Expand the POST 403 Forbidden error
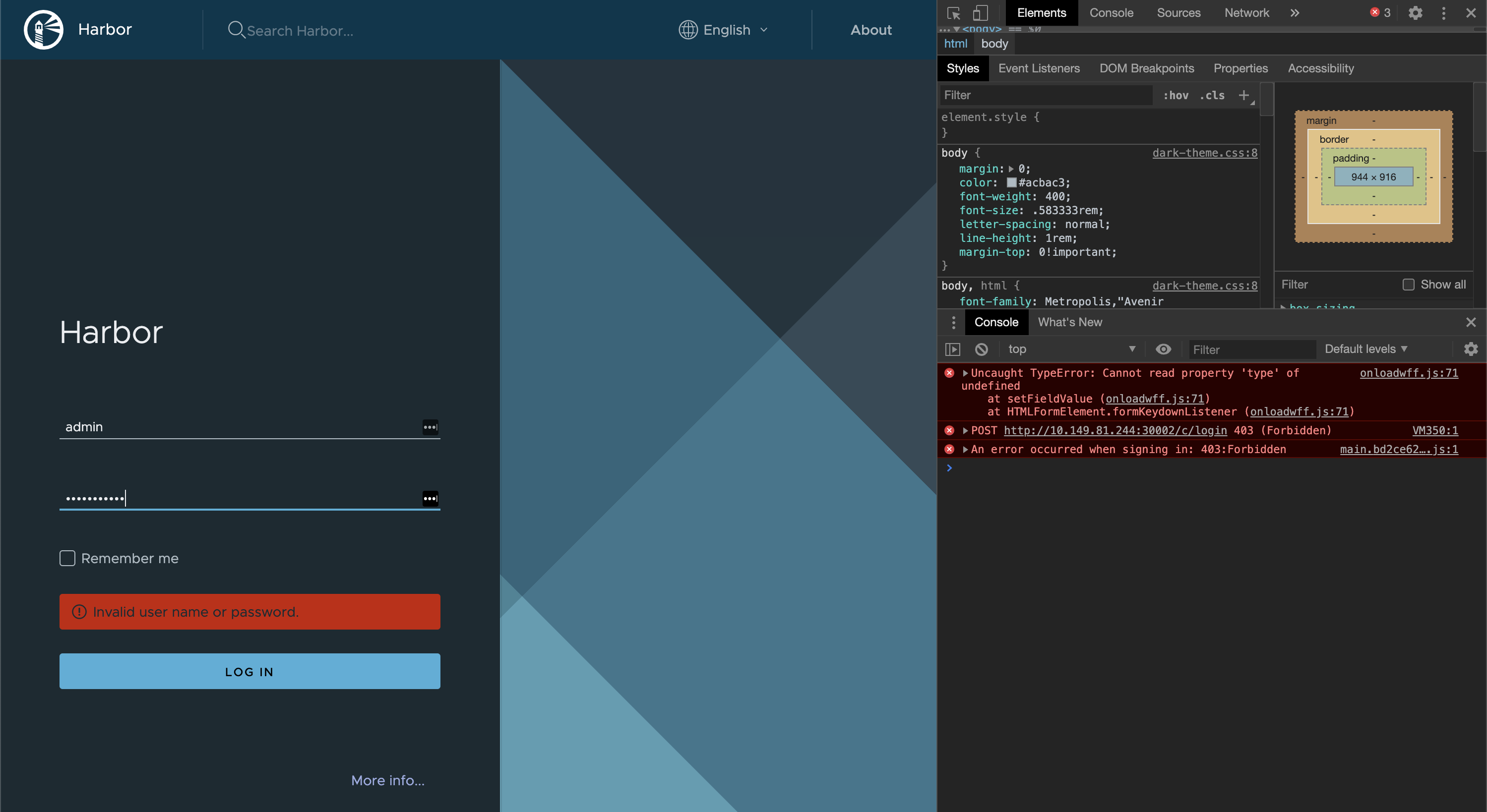The width and height of the screenshot is (1487, 812). pos(965,430)
